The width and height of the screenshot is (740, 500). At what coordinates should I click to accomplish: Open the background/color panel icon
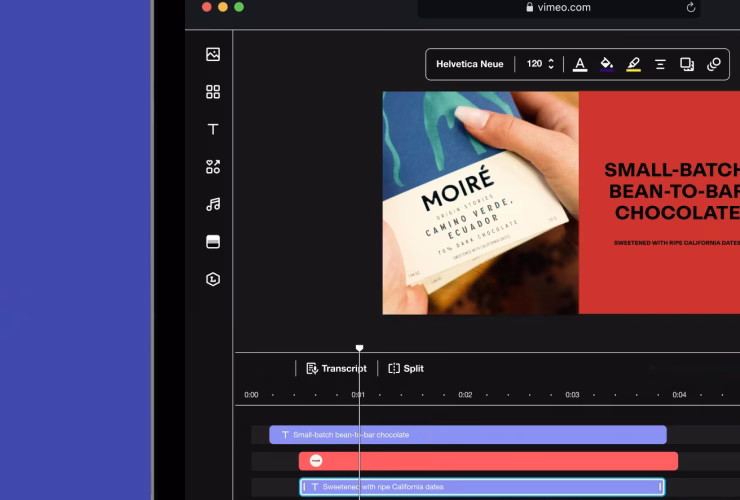pyautogui.click(x=213, y=242)
